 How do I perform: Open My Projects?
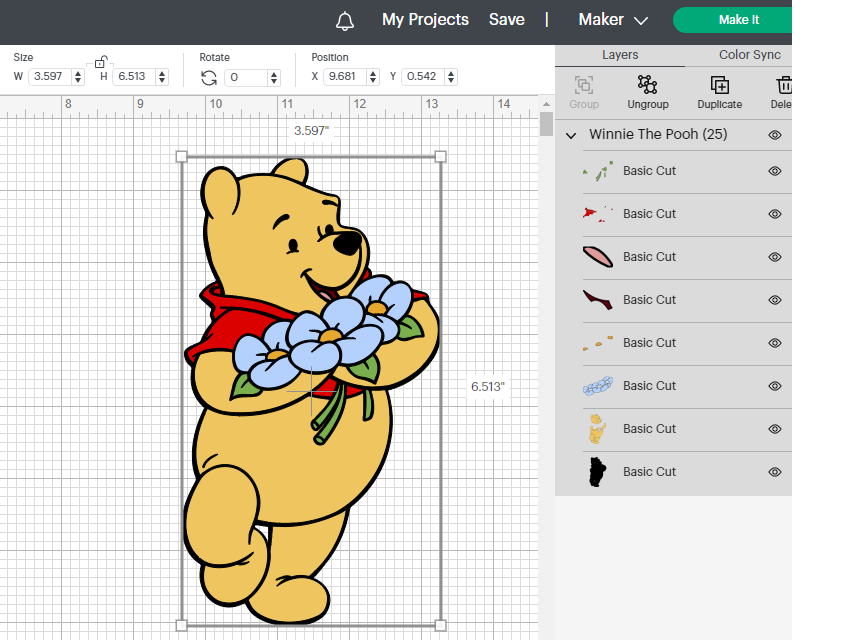(x=425, y=20)
